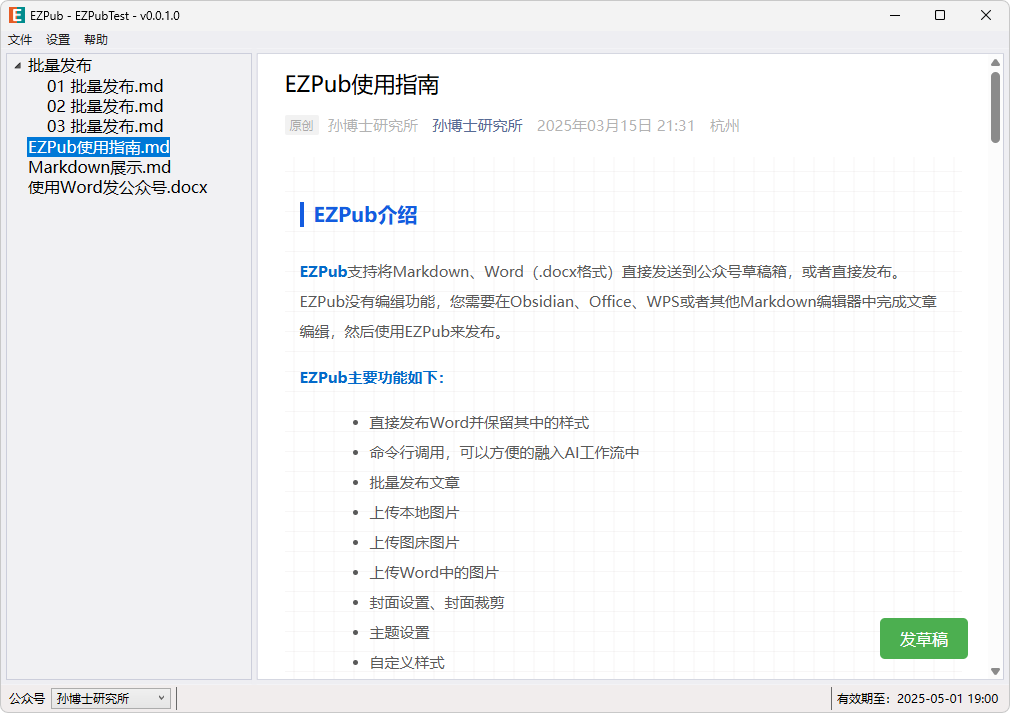
Task: Open 使用Word发公众号.docx file
Action: [118, 187]
